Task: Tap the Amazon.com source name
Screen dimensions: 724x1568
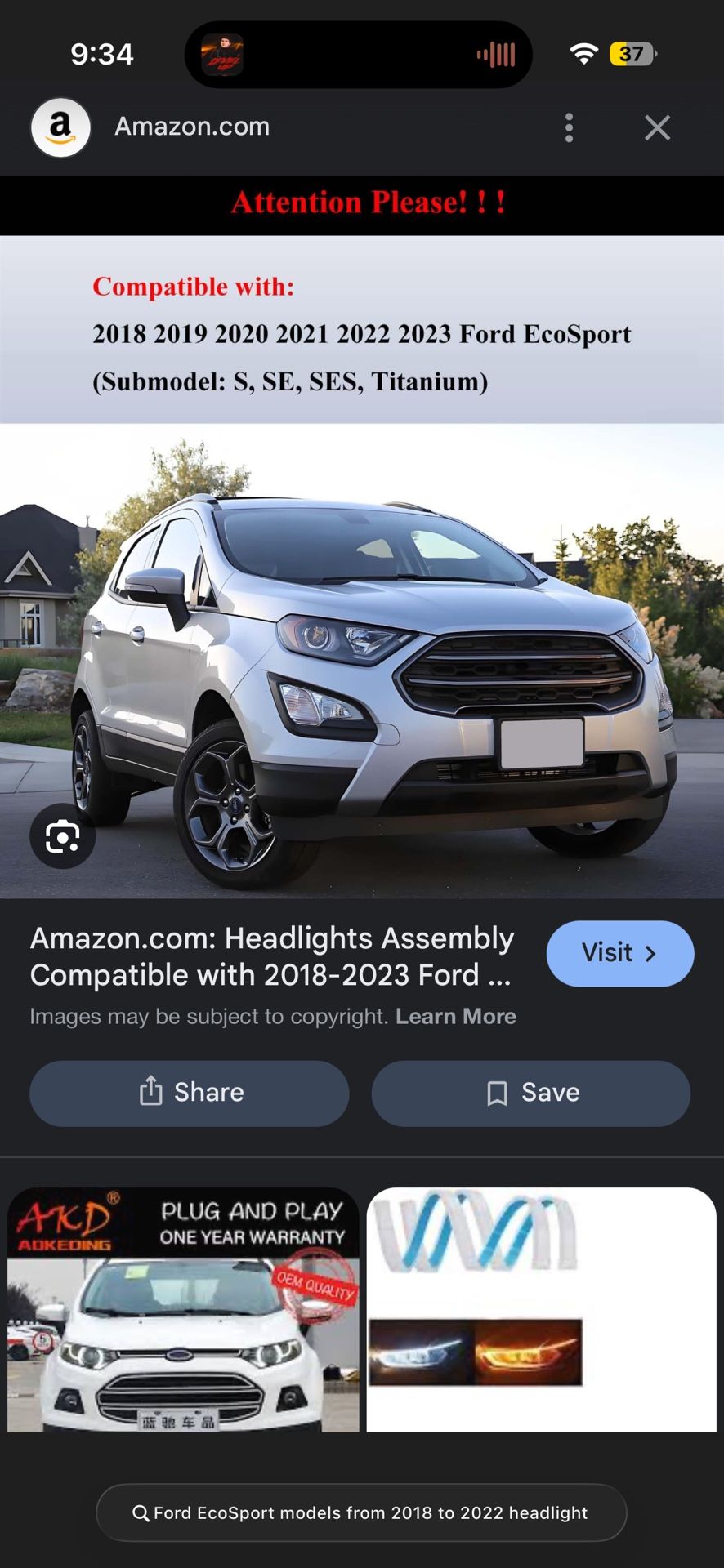Action: click(x=192, y=127)
